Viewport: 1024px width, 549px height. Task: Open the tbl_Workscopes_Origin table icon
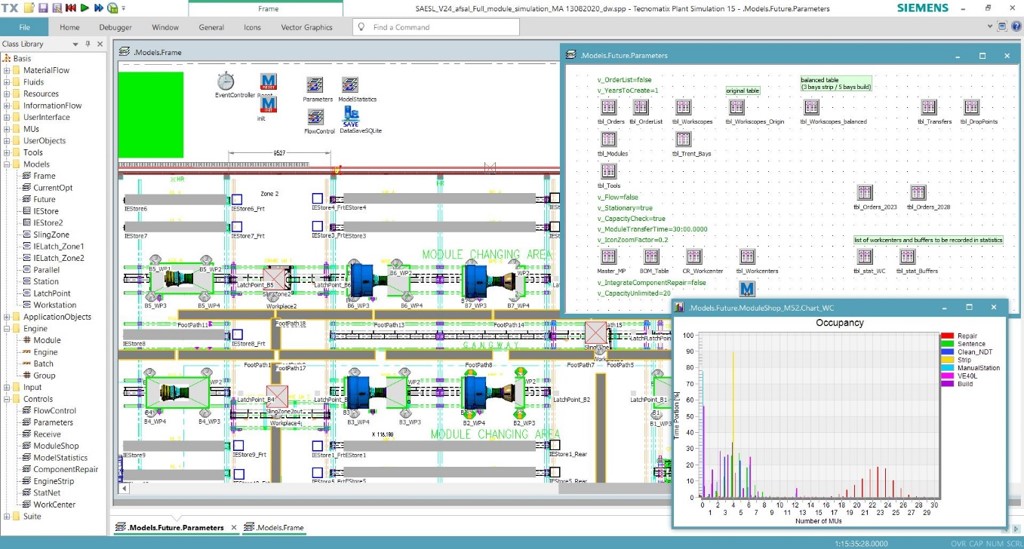(x=737, y=107)
